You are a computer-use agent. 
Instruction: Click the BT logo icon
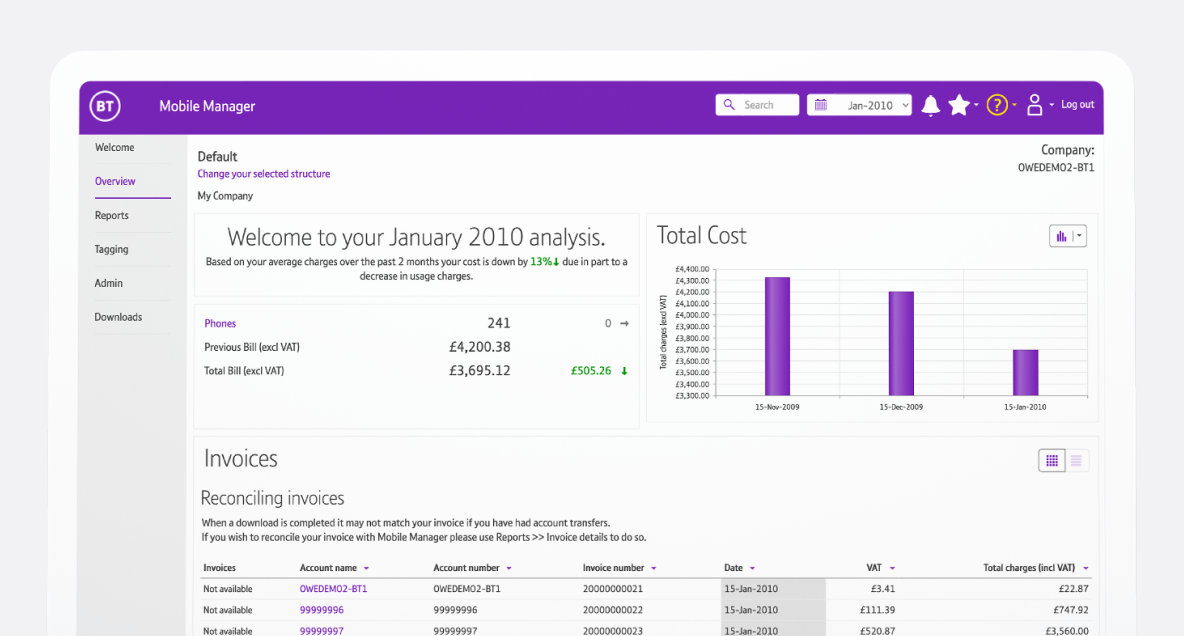[105, 107]
